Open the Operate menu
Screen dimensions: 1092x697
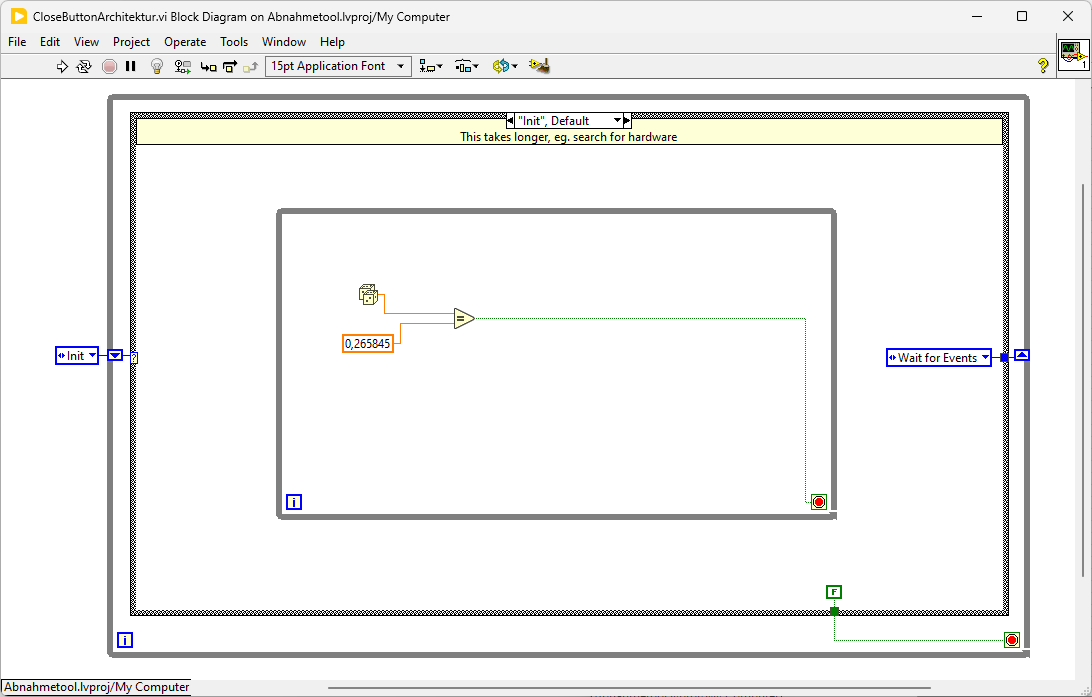click(x=185, y=42)
